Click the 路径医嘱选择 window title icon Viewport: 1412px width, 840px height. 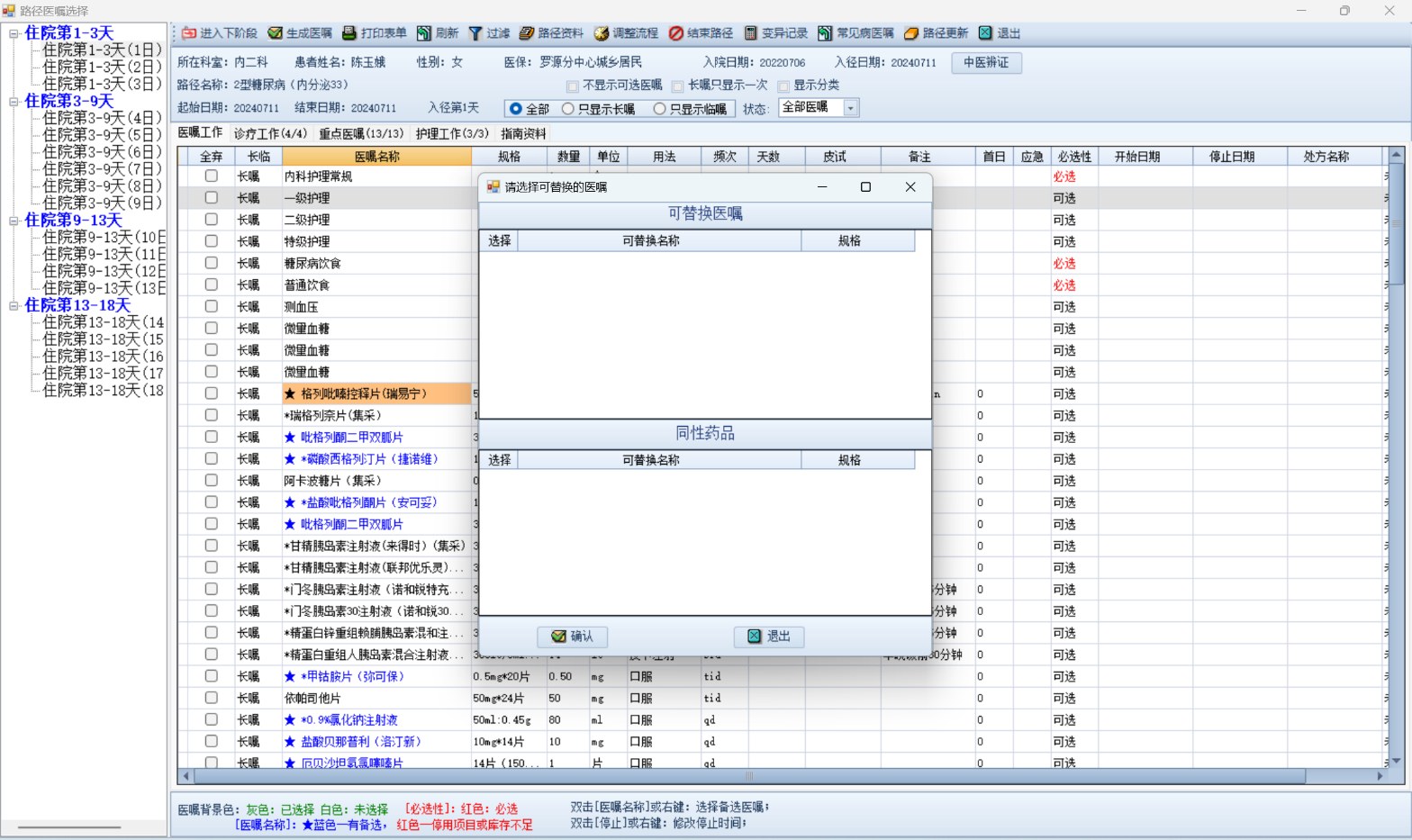point(9,11)
